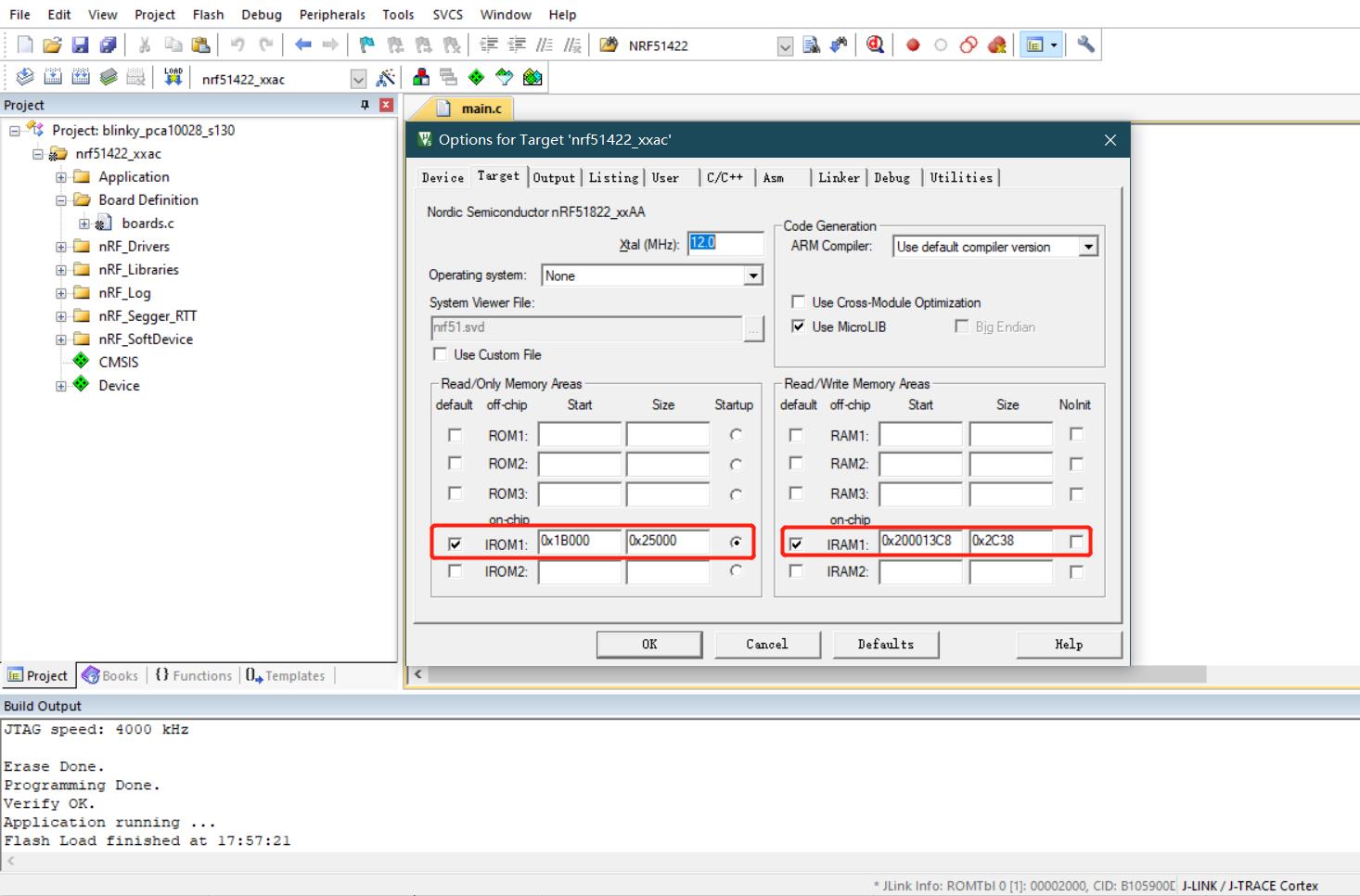Viewport: 1360px width, 896px height.
Task: Select CMSIS in the project tree
Action: [118, 363]
